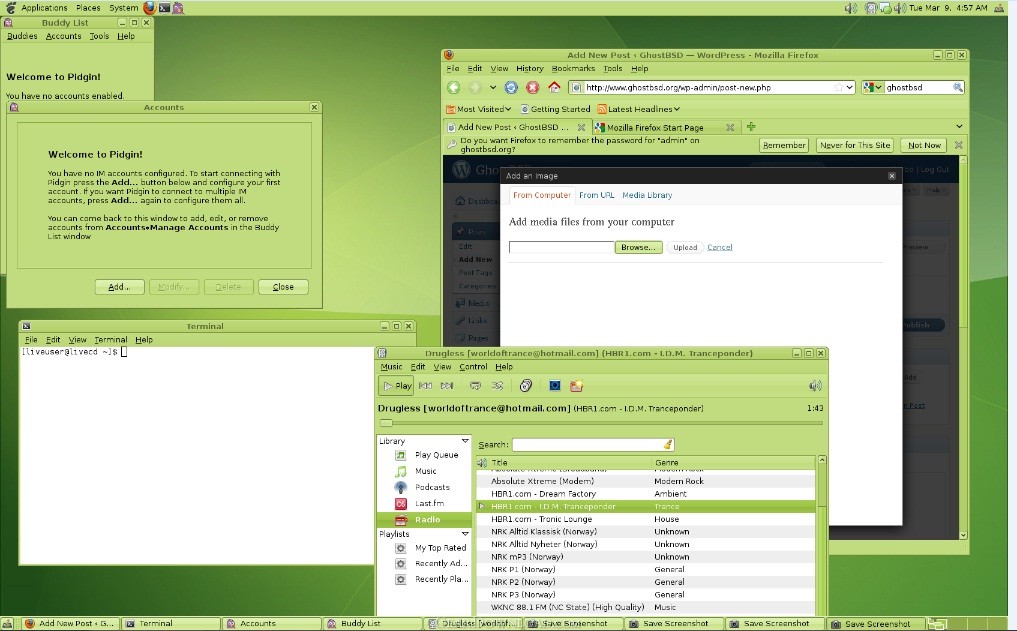This screenshot has height=631, width=1017.
Task: Click Firefox back arrow button
Action: tap(453, 87)
